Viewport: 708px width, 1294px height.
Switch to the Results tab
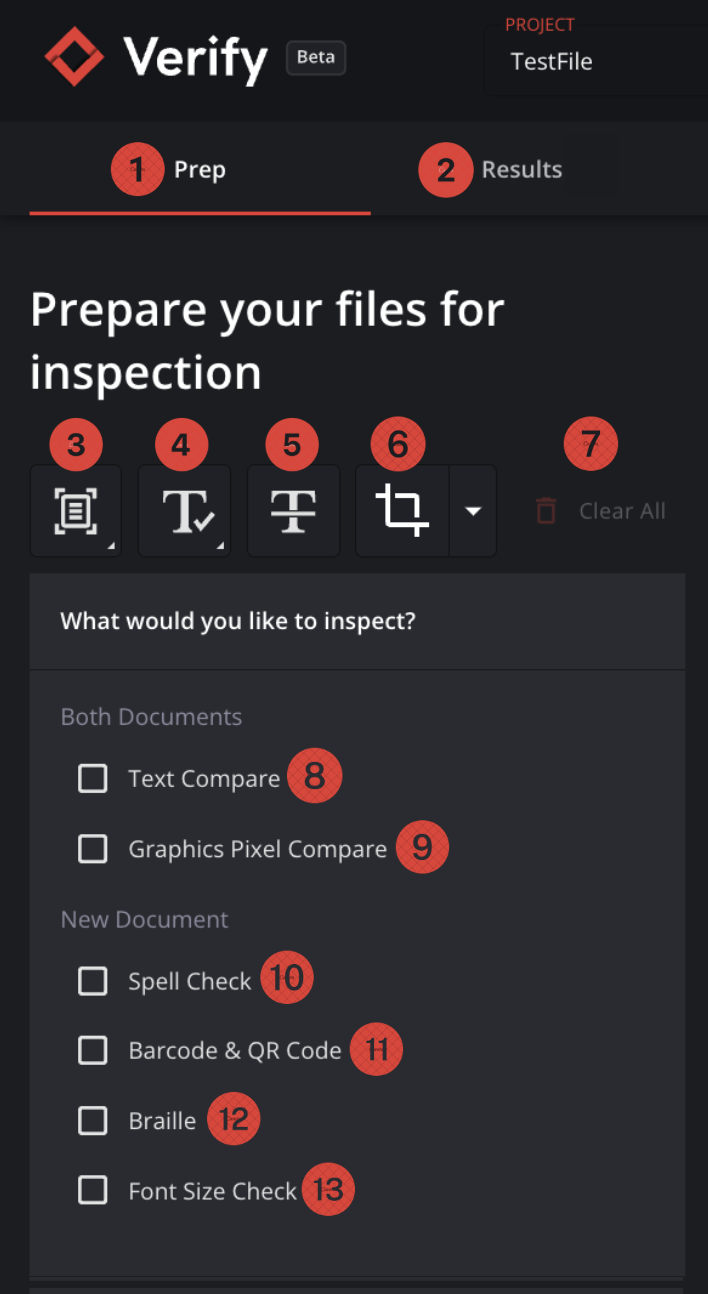click(522, 169)
